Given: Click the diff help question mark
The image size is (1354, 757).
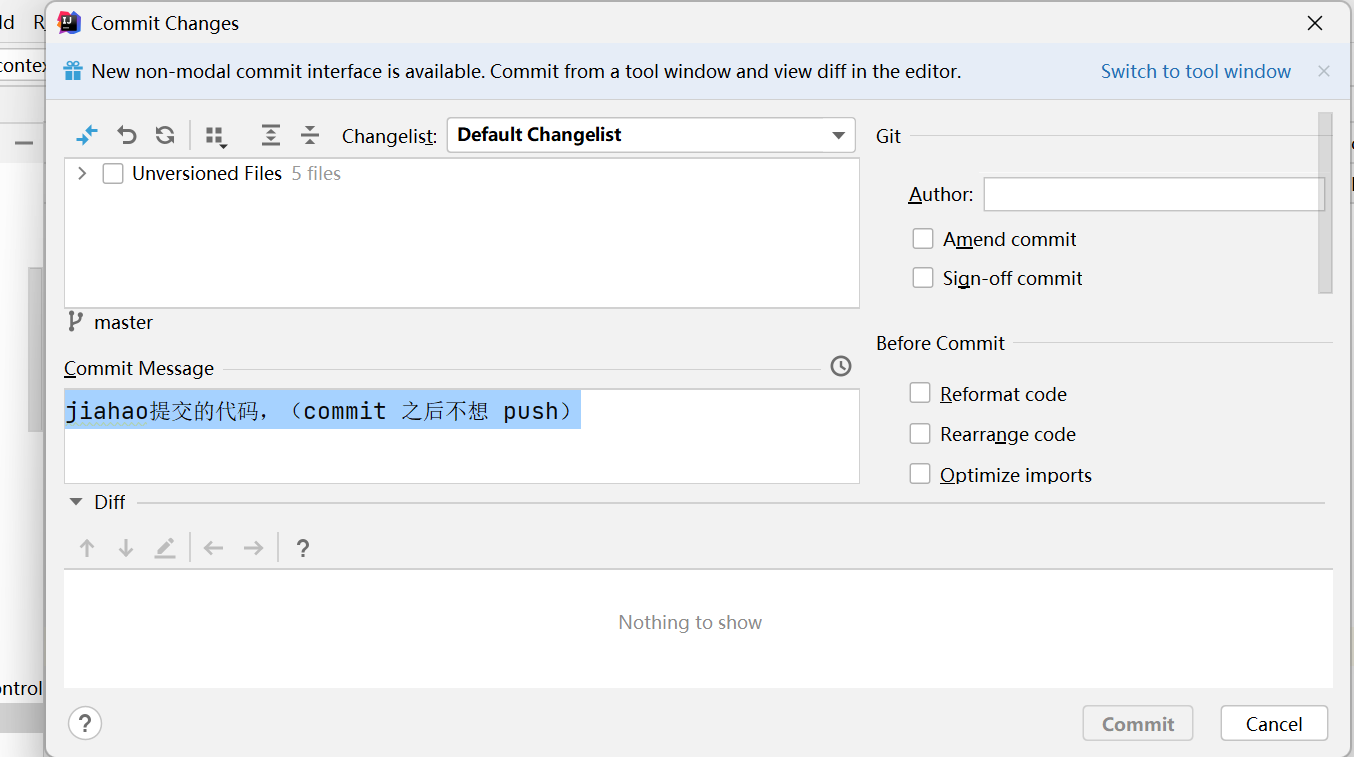Looking at the screenshot, I should point(303,548).
